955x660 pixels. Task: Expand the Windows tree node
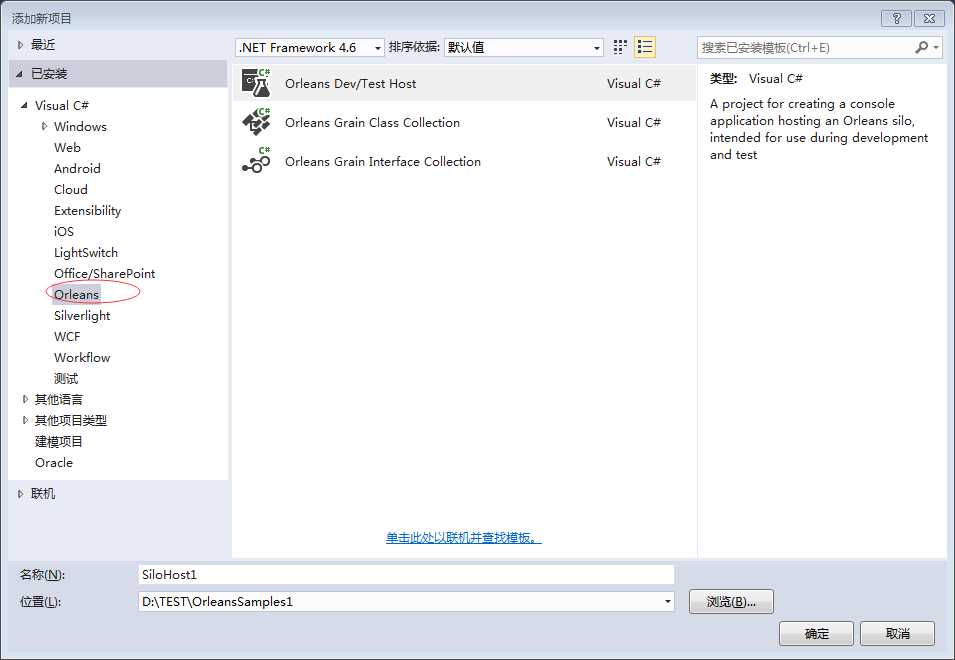(x=44, y=126)
